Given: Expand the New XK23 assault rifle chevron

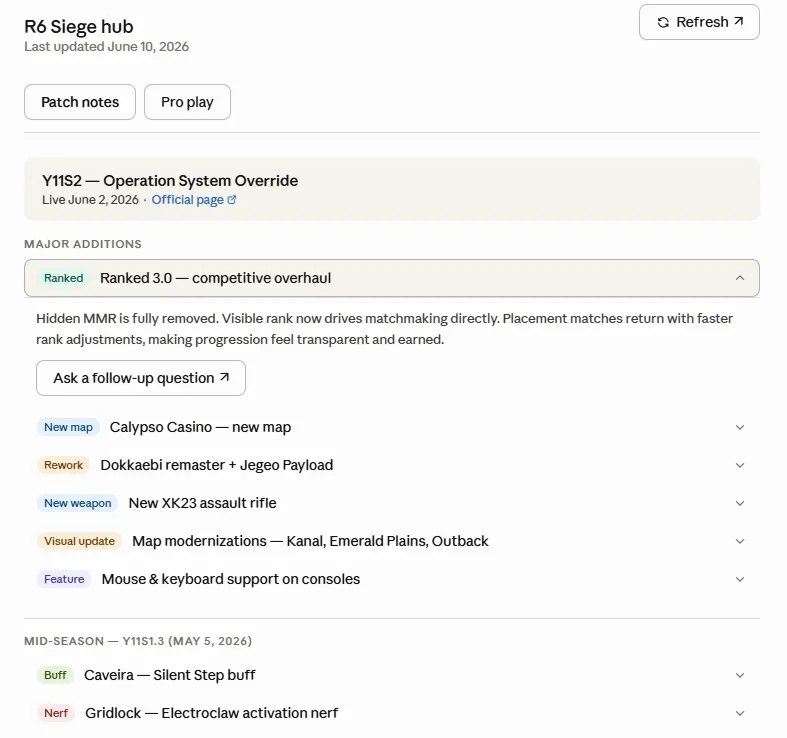Looking at the screenshot, I should [x=739, y=503].
